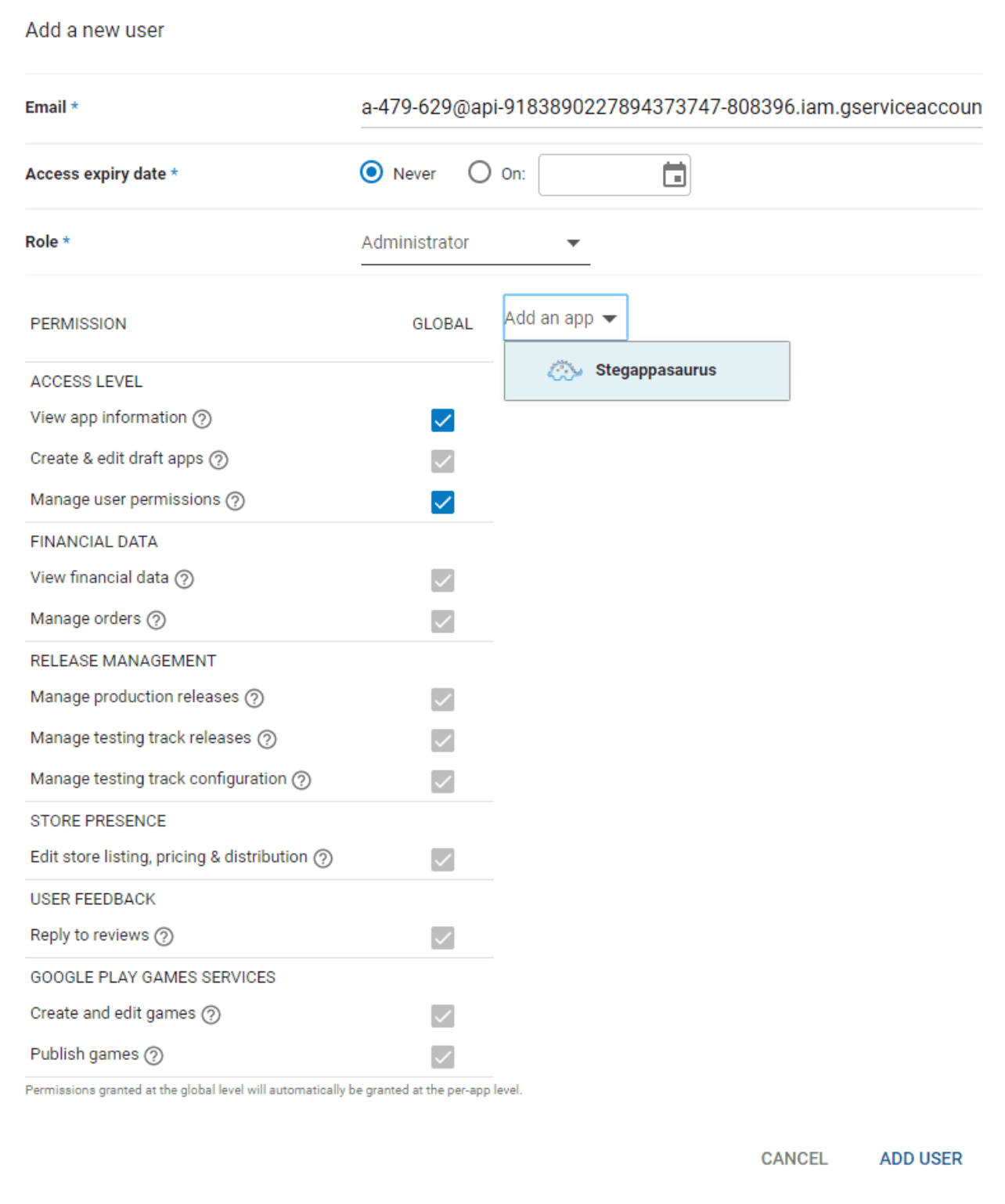Image resolution: width=1005 pixels, height=1204 pixels.
Task: Toggle Manage user permissions global checkbox
Action: [442, 502]
